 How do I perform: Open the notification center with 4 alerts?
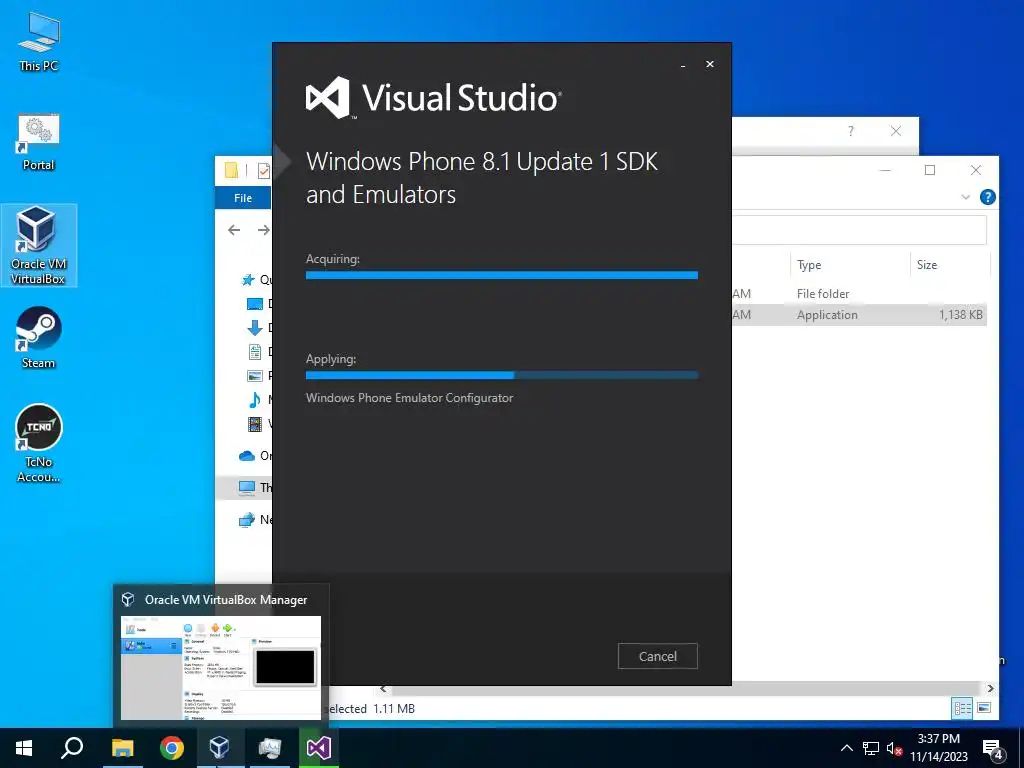993,749
